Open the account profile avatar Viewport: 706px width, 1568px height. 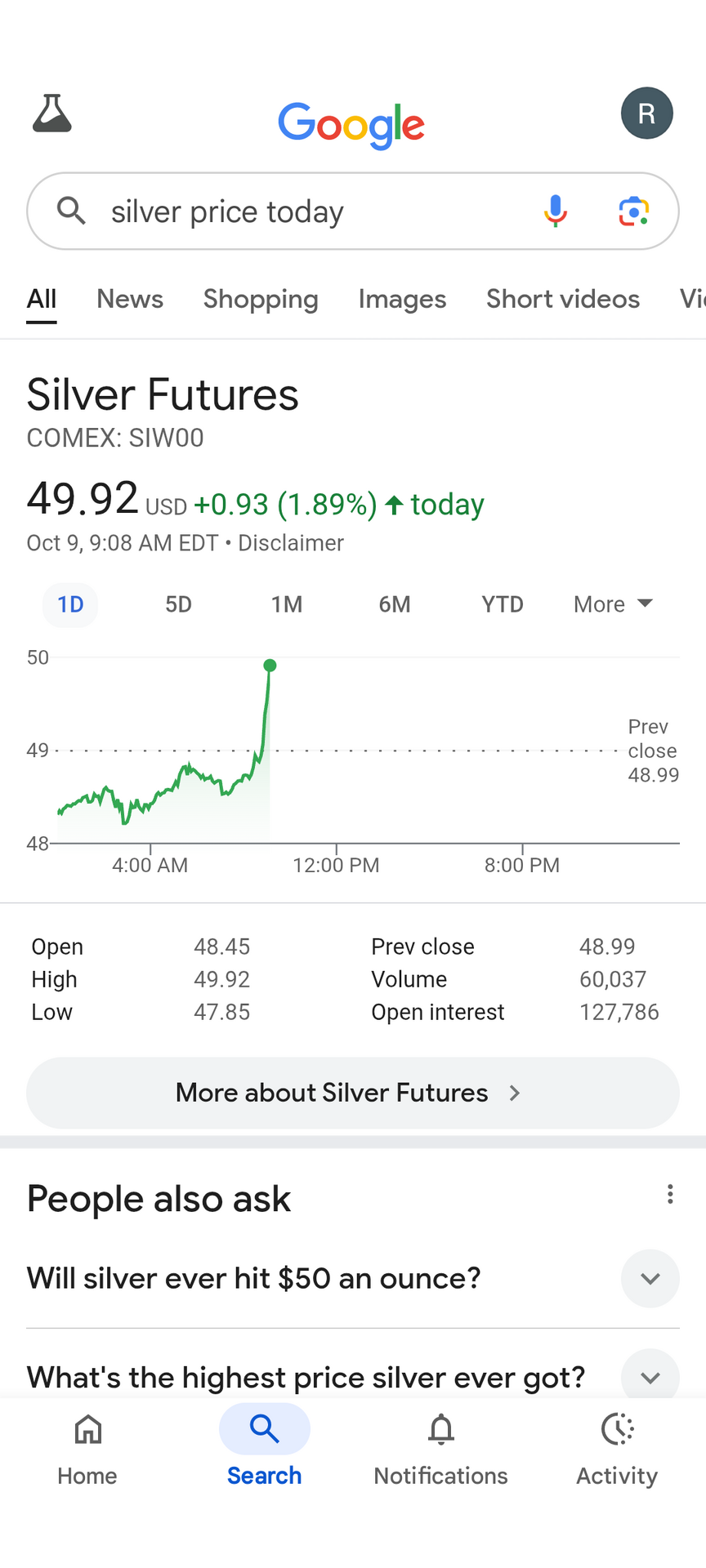[x=646, y=114]
